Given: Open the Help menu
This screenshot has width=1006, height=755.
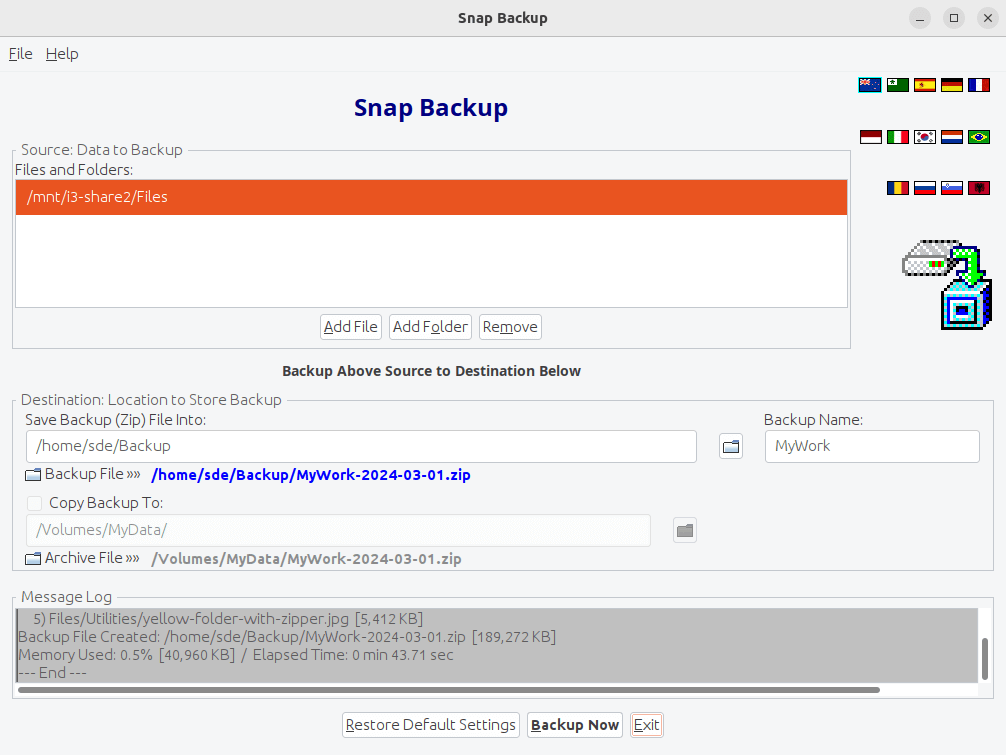Looking at the screenshot, I should (x=62, y=54).
